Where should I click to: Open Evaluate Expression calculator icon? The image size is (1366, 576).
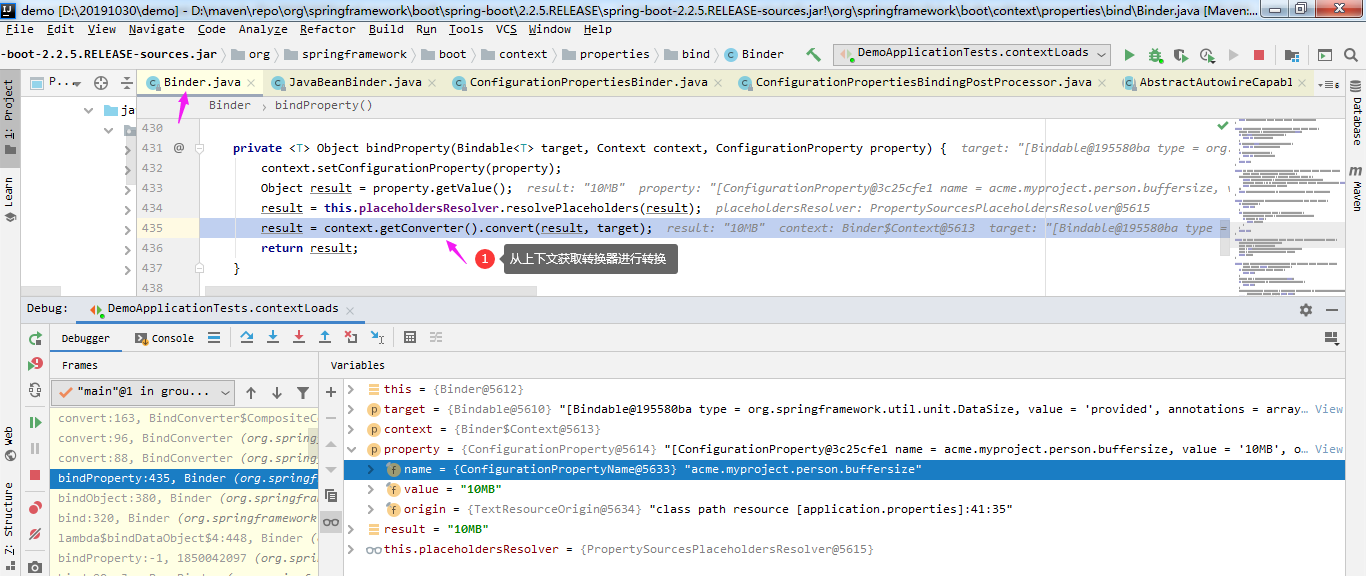click(x=409, y=338)
